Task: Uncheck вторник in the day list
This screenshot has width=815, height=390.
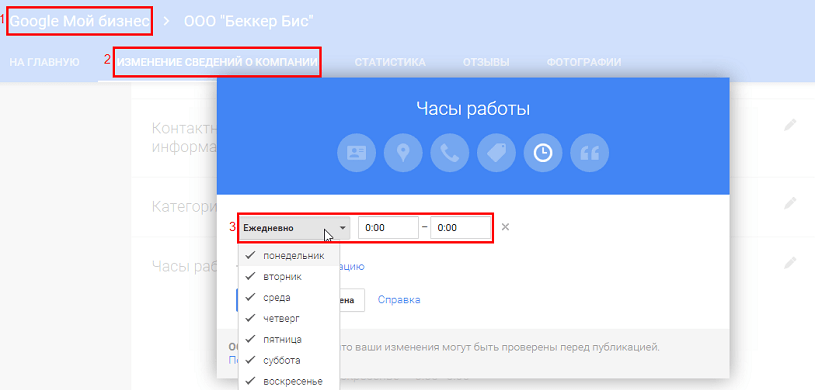Action: point(289,277)
